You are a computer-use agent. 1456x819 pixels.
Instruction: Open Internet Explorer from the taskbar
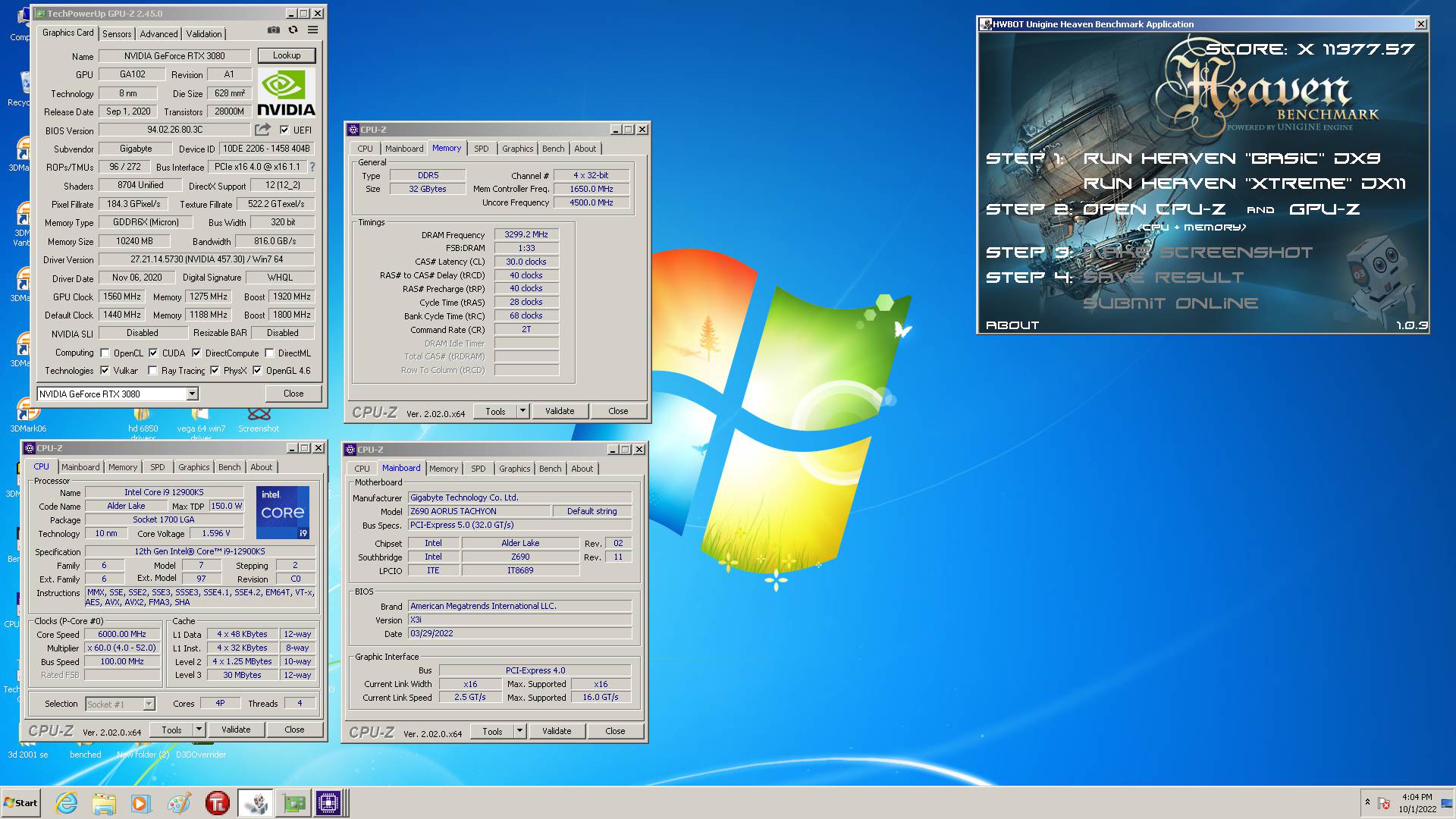coord(67,803)
